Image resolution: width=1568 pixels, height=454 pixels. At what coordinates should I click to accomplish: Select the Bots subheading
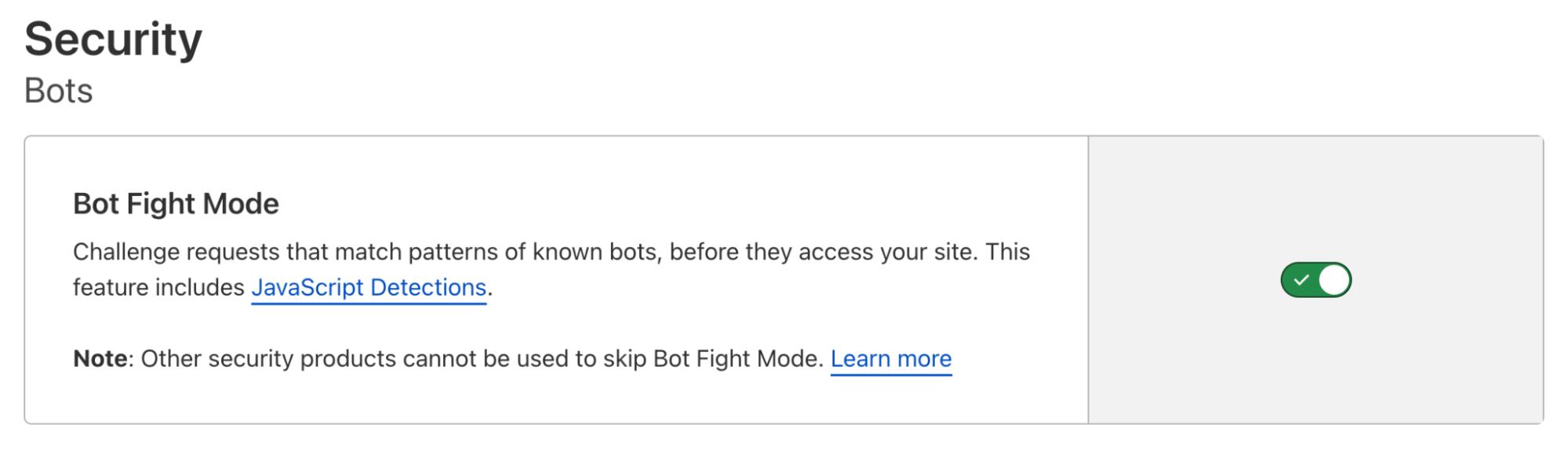(59, 91)
